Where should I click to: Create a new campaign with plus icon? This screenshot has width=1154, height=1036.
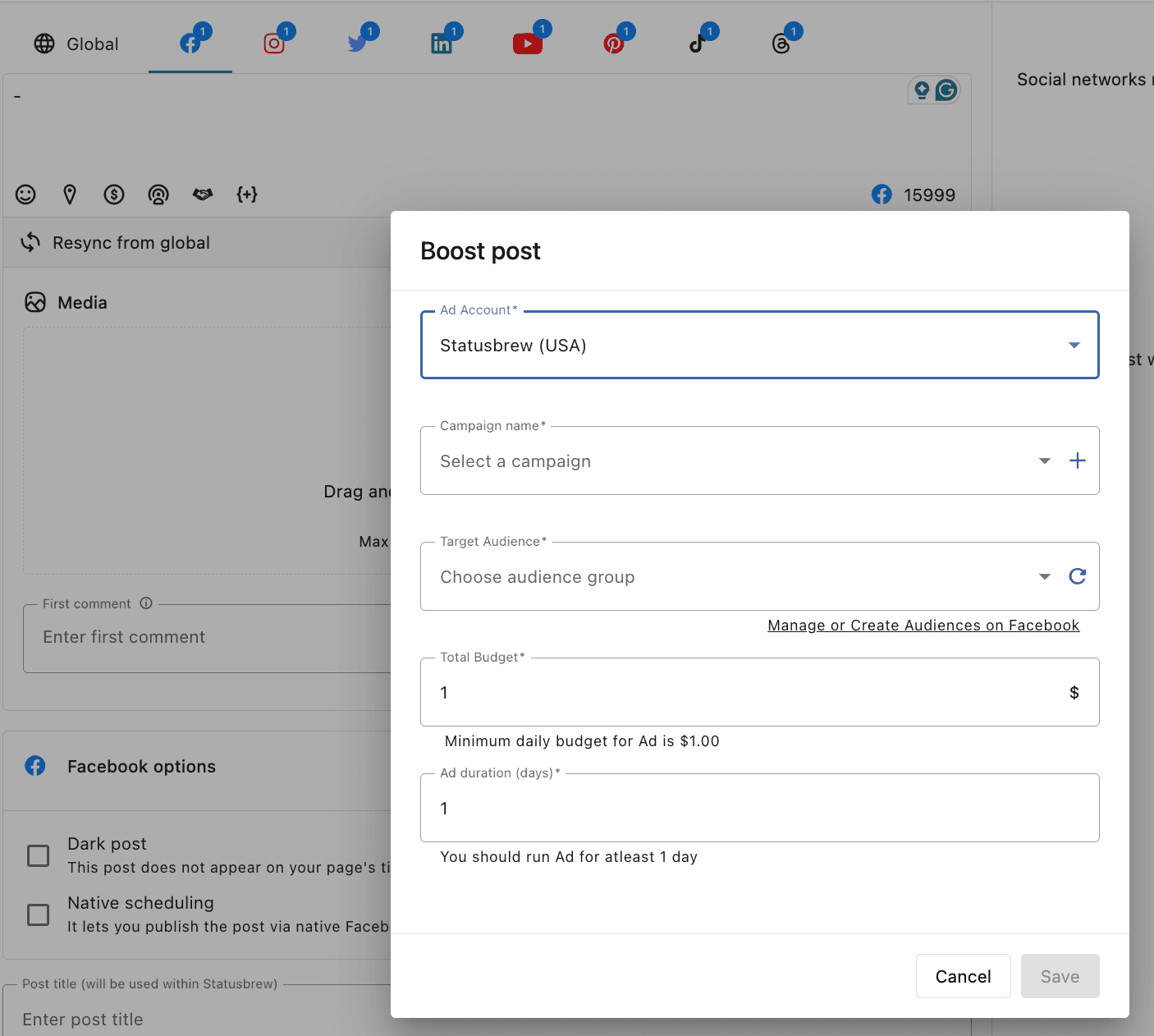coord(1078,461)
